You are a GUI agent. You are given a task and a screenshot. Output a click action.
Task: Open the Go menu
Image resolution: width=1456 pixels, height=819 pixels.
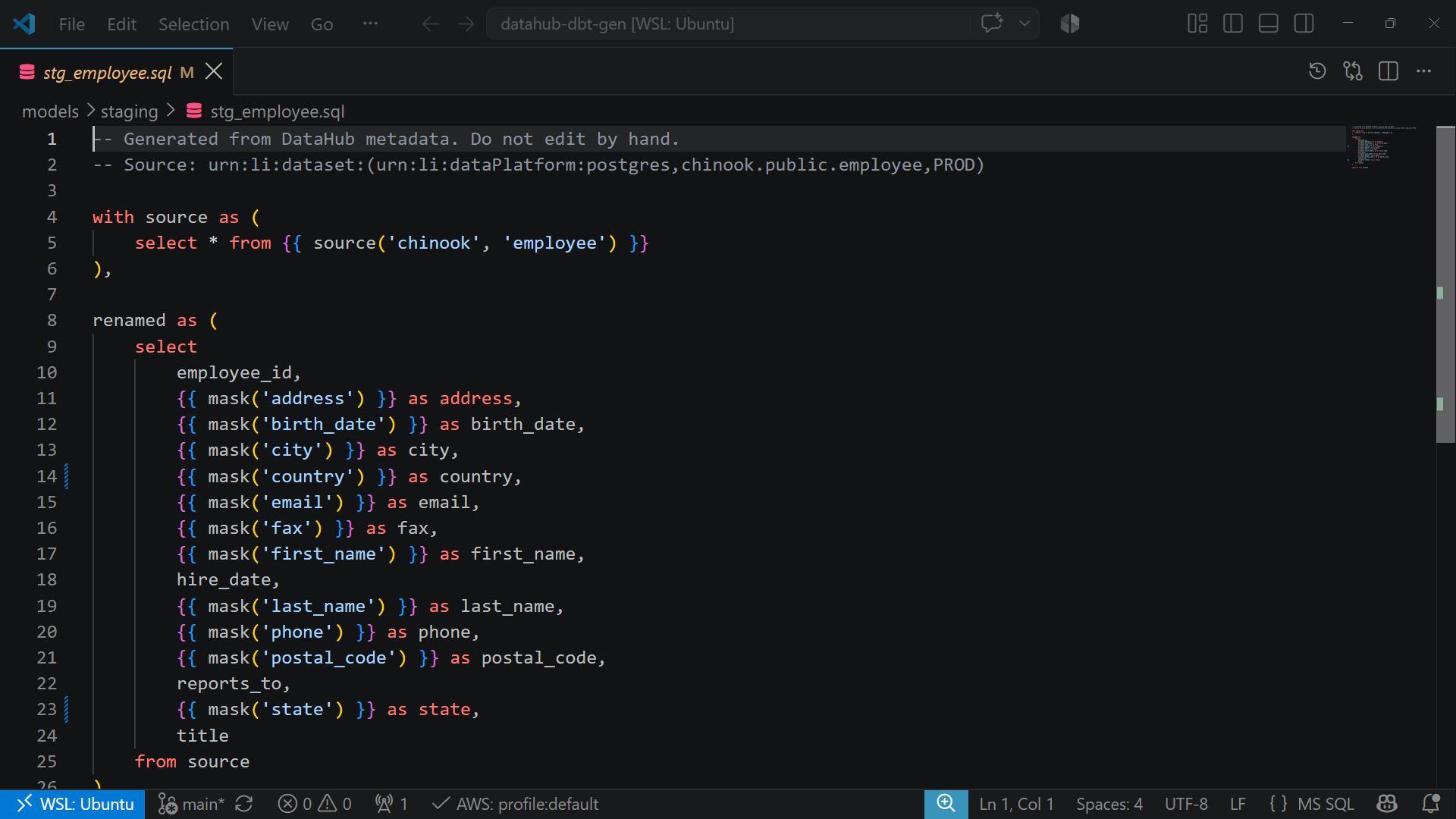coord(322,24)
